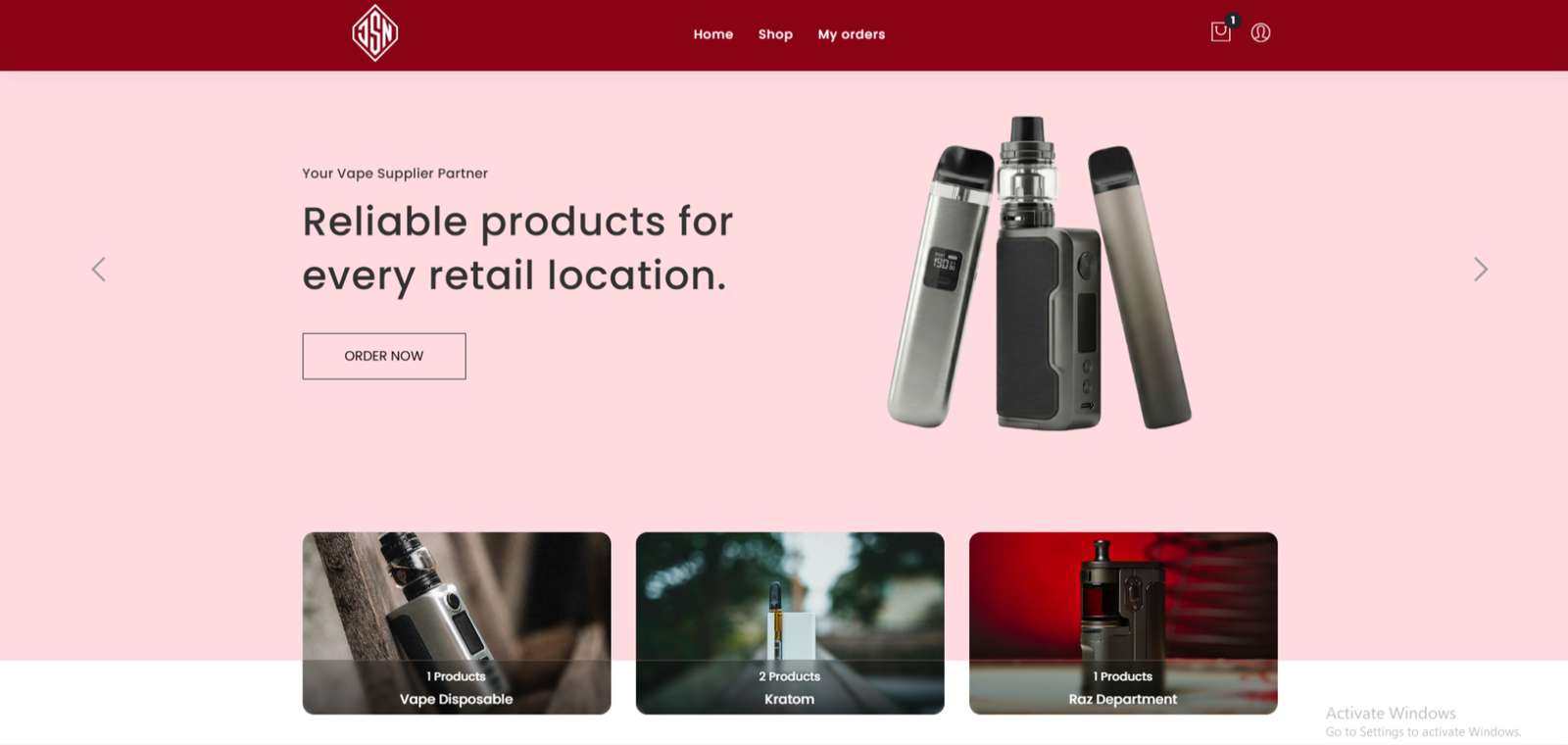The height and width of the screenshot is (745, 1568).
Task: Click the Reliable products headline text
Action: point(517,249)
